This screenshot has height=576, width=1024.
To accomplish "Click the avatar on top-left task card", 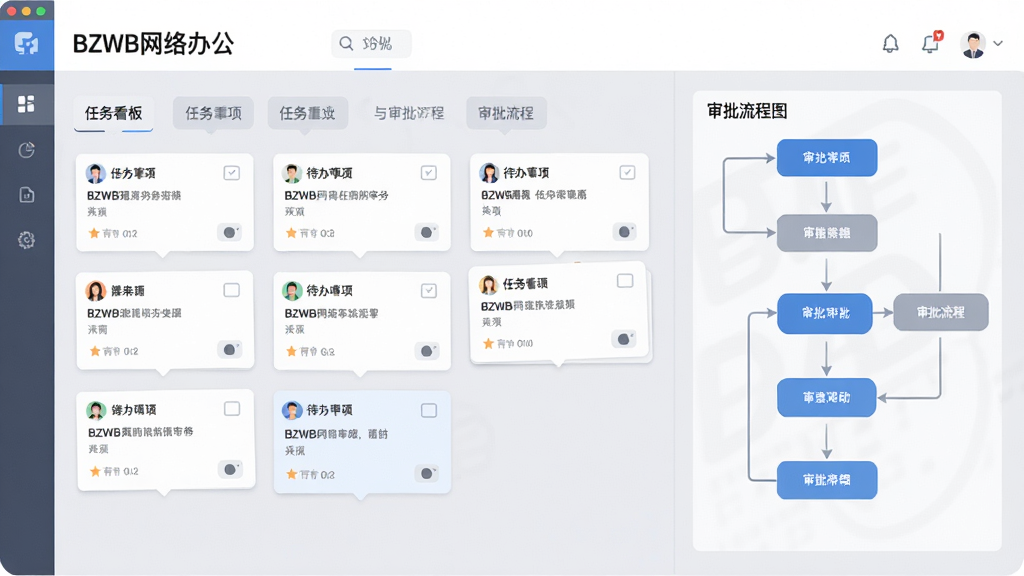I will 96,173.
